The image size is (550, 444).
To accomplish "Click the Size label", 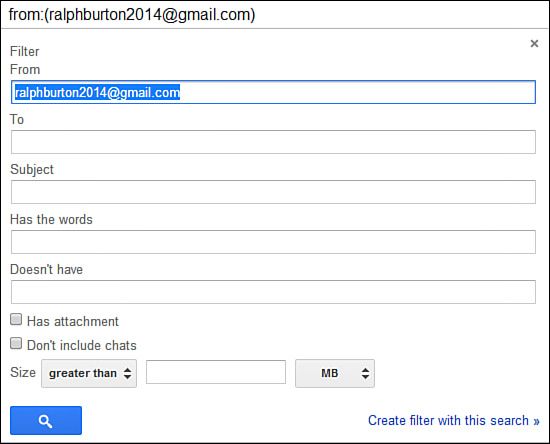I will tap(23, 372).
